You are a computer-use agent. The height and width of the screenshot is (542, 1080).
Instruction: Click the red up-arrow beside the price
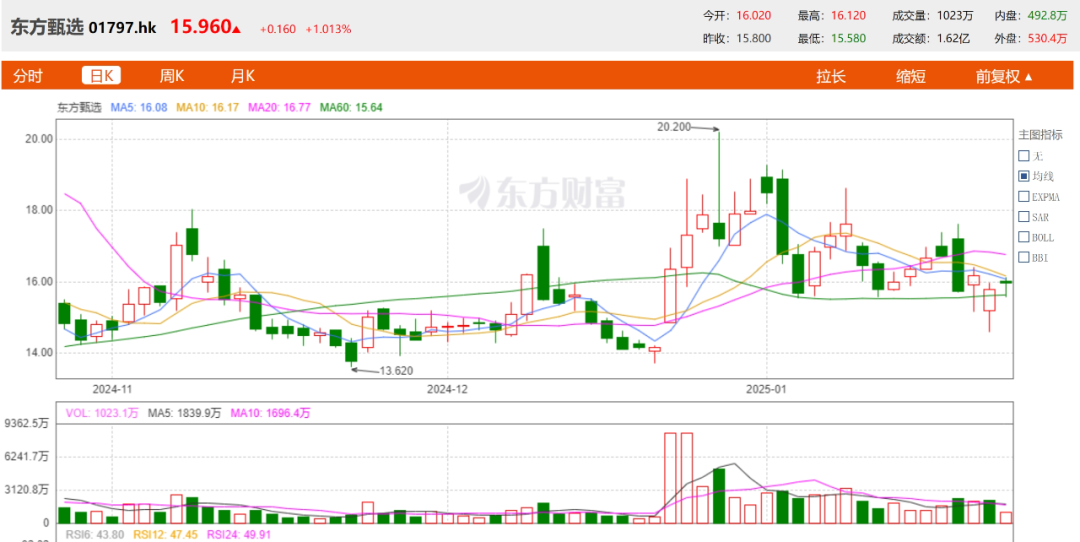click(x=236, y=30)
